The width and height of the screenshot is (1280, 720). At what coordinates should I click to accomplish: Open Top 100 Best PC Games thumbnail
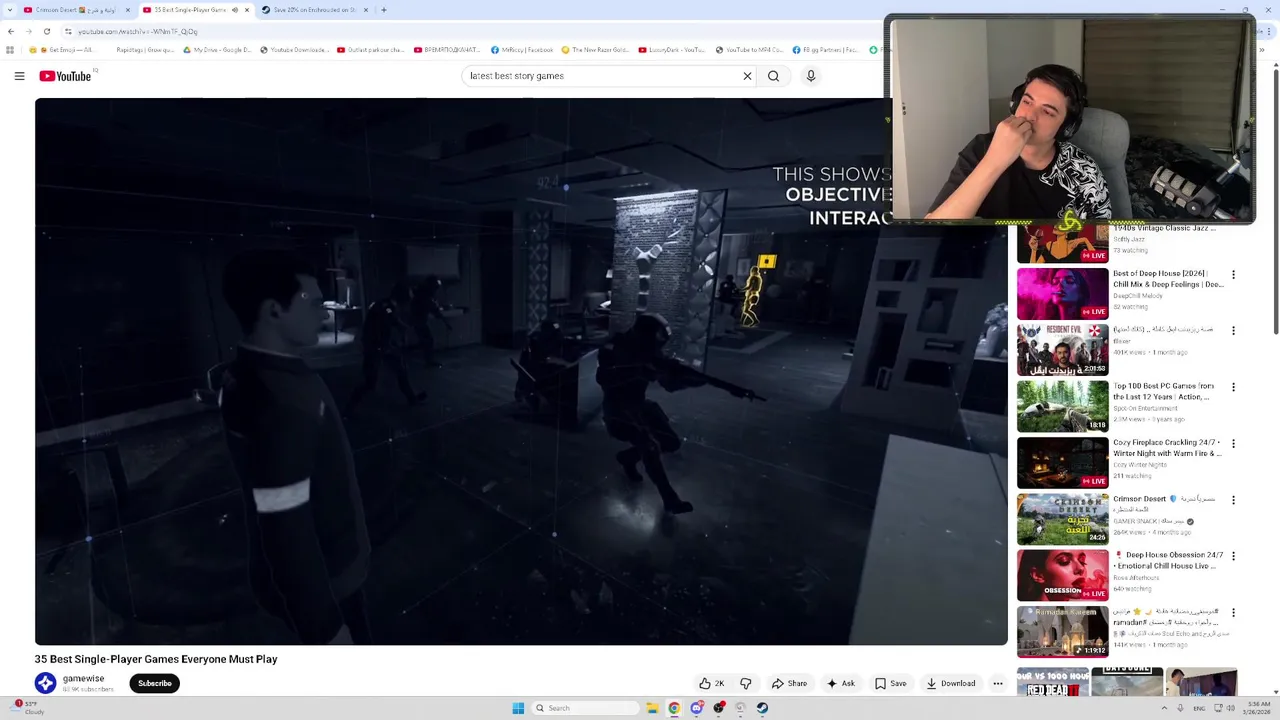point(1063,406)
